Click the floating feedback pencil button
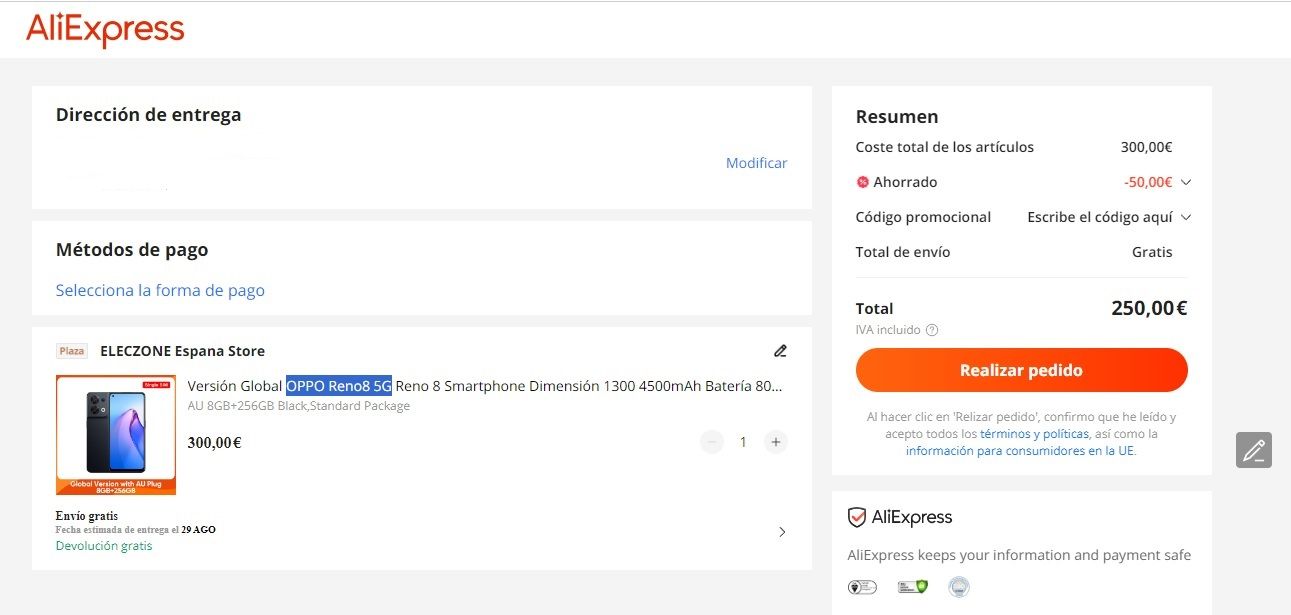 (x=1254, y=450)
